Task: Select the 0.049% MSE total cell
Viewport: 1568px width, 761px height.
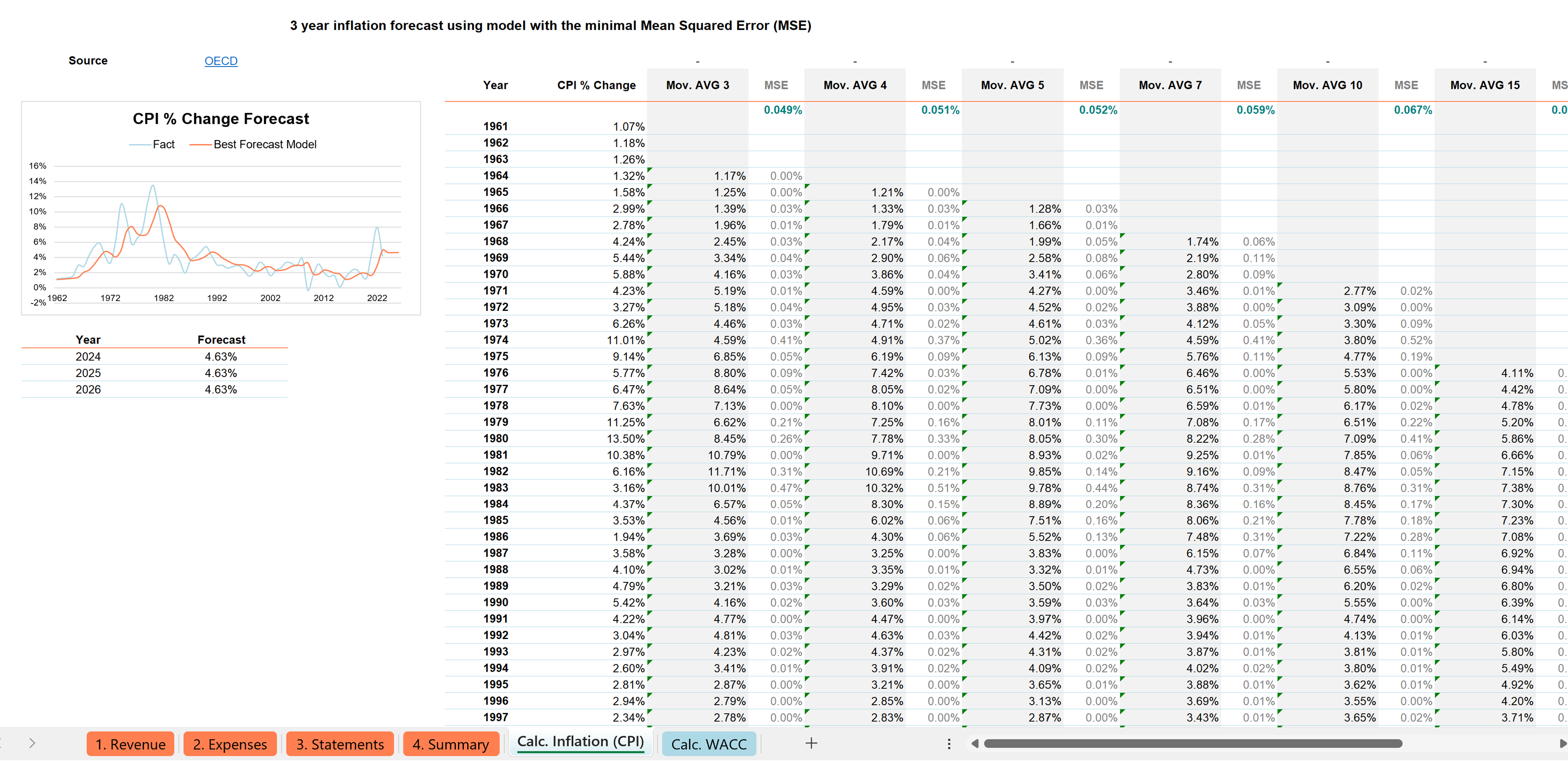Action: point(783,110)
